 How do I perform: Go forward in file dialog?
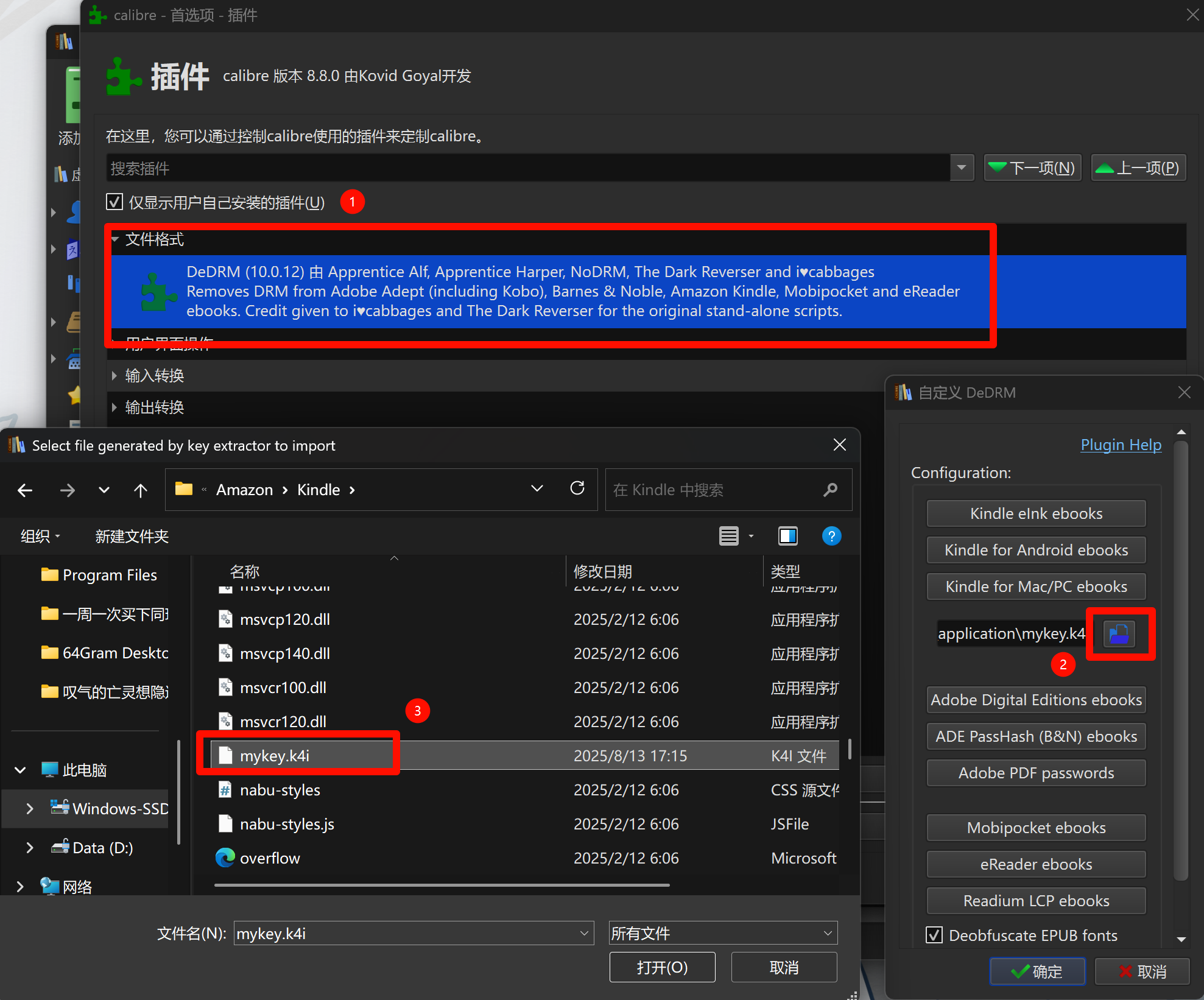(67, 490)
